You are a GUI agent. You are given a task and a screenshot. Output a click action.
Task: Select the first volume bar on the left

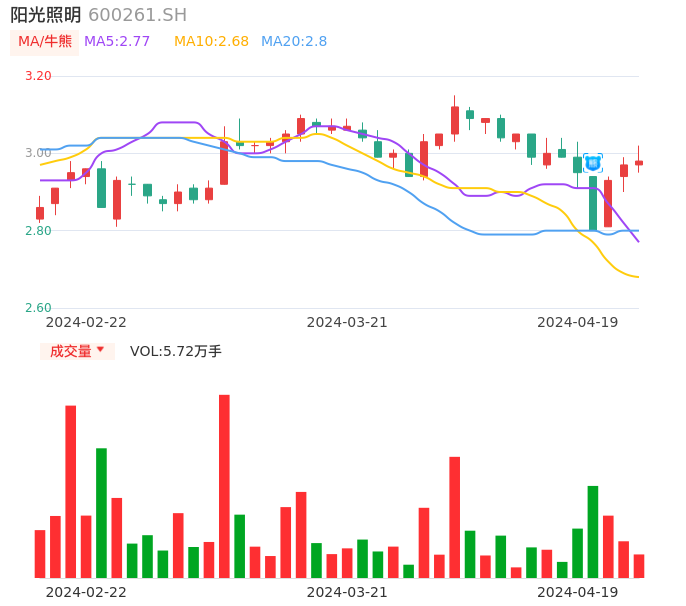[x=40, y=553]
